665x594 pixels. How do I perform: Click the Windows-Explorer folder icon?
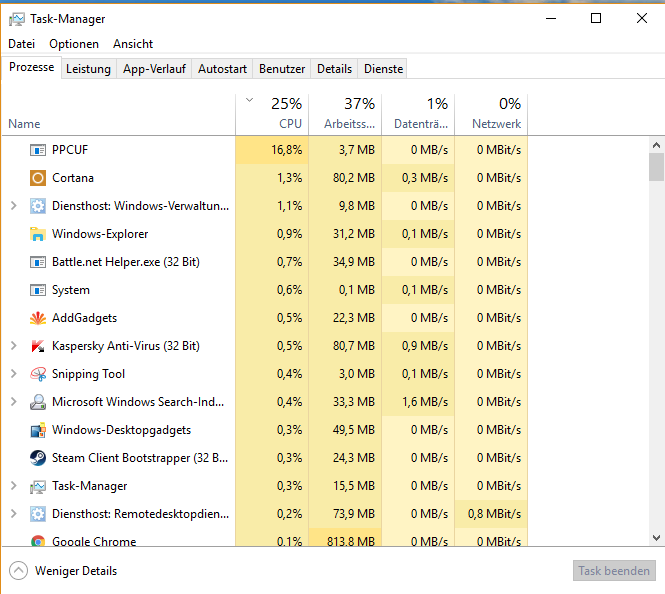tap(38, 234)
